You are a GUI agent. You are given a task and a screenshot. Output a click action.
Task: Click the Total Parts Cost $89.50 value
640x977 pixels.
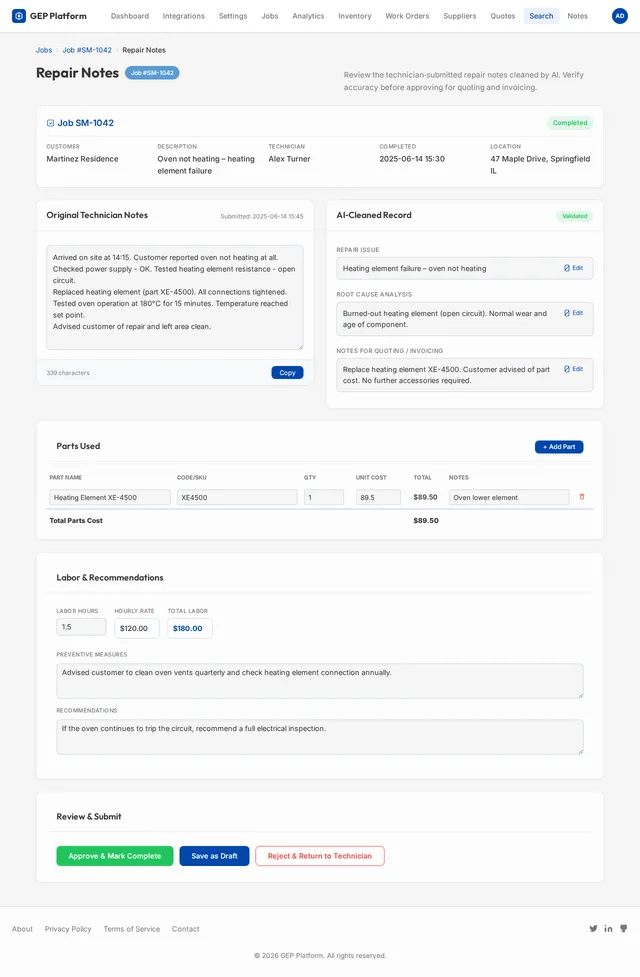[x=426, y=520]
